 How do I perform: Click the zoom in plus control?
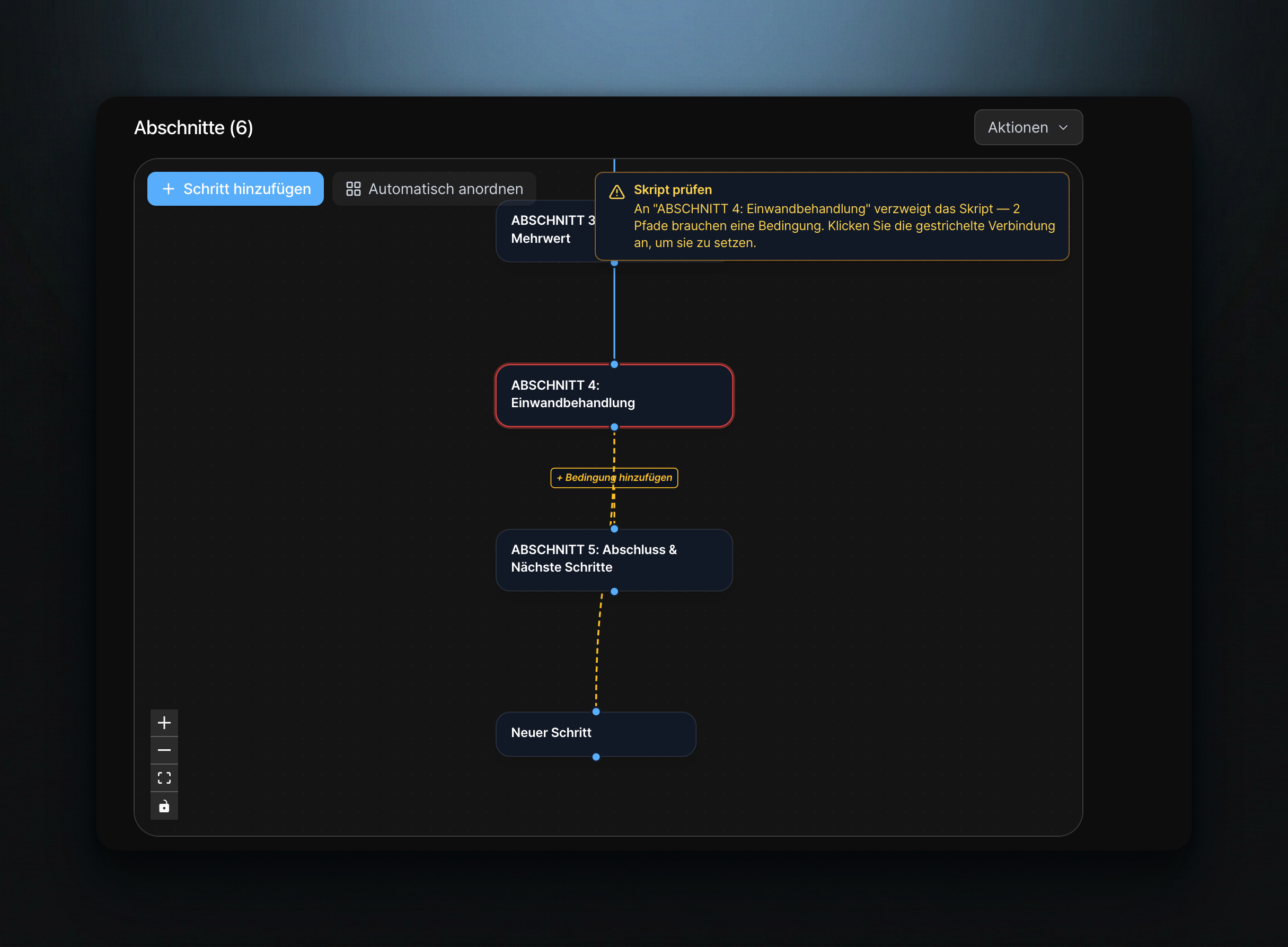pyautogui.click(x=164, y=722)
